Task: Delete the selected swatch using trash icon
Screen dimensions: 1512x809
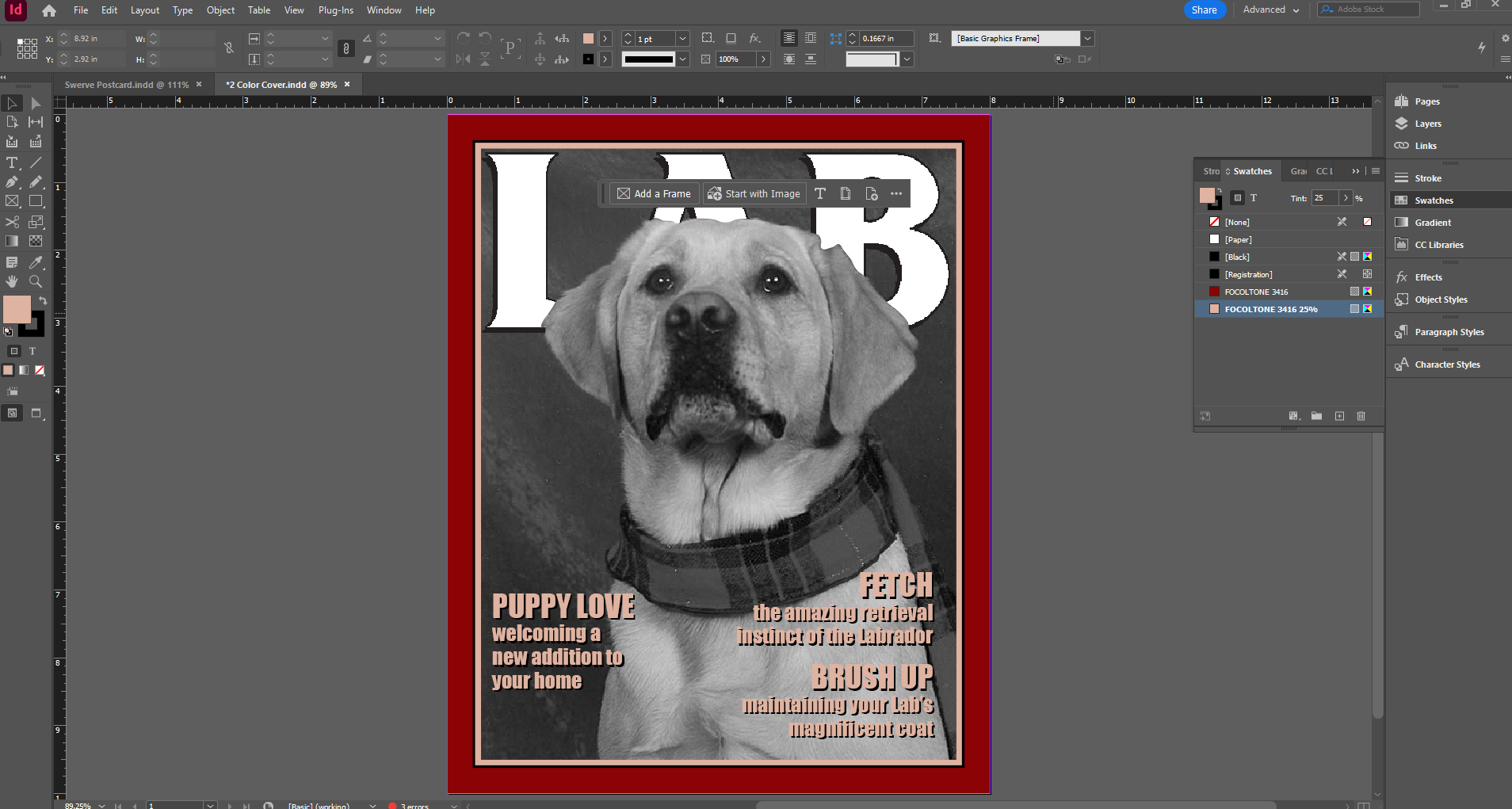Action: point(1361,416)
